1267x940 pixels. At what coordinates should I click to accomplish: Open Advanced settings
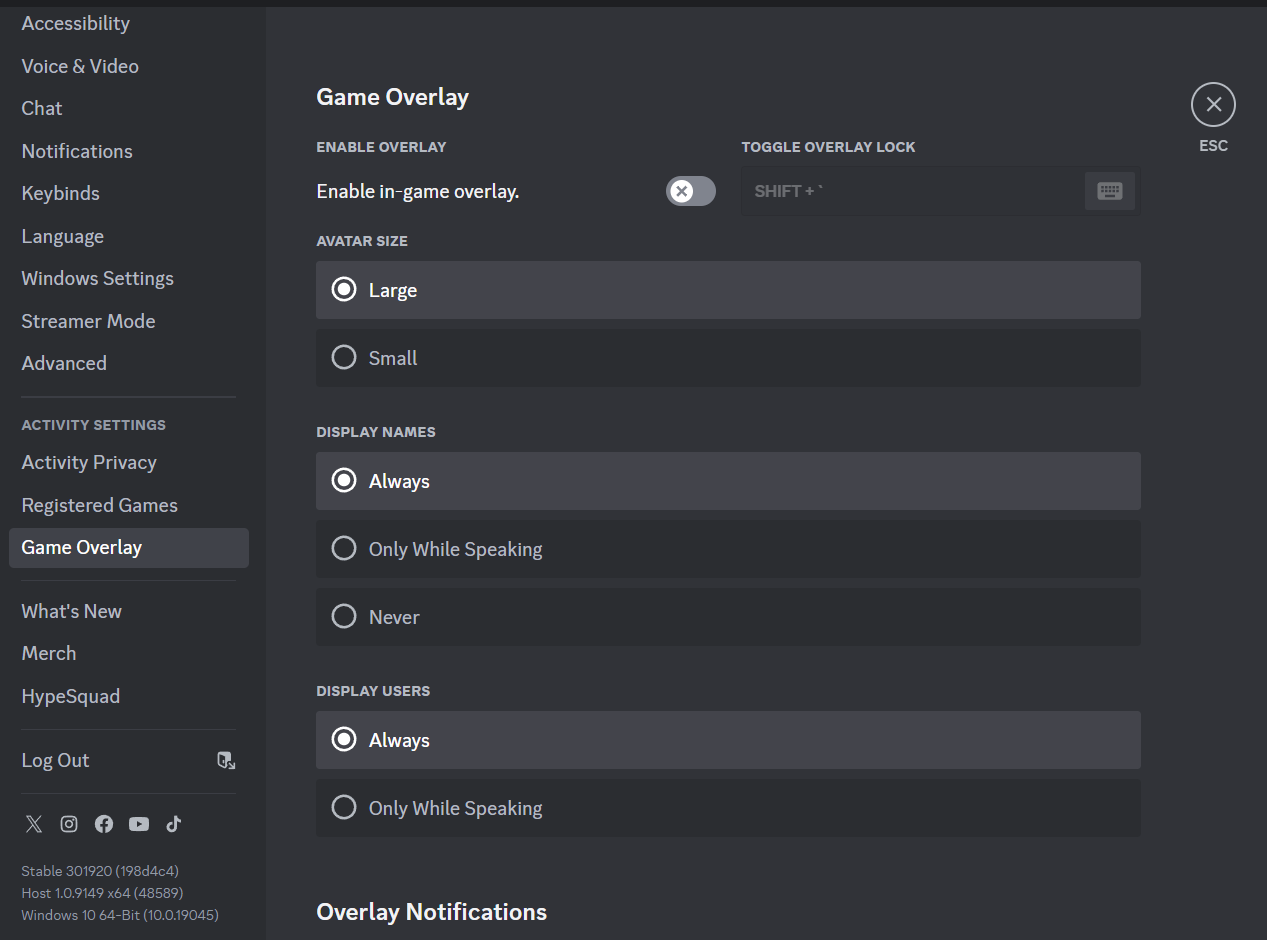[129, 363]
